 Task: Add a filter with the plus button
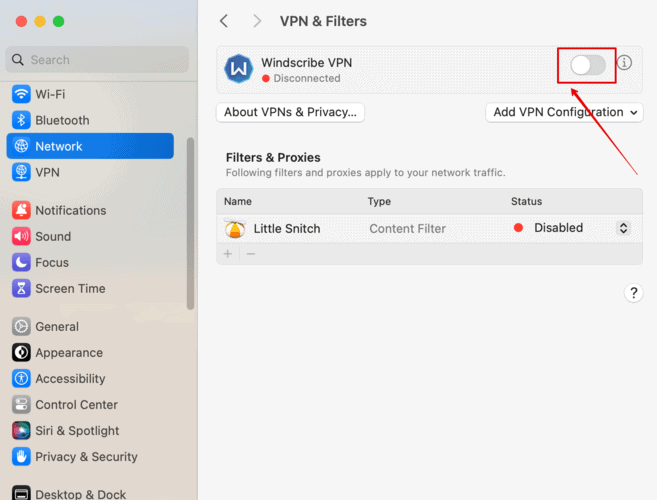pyautogui.click(x=228, y=254)
